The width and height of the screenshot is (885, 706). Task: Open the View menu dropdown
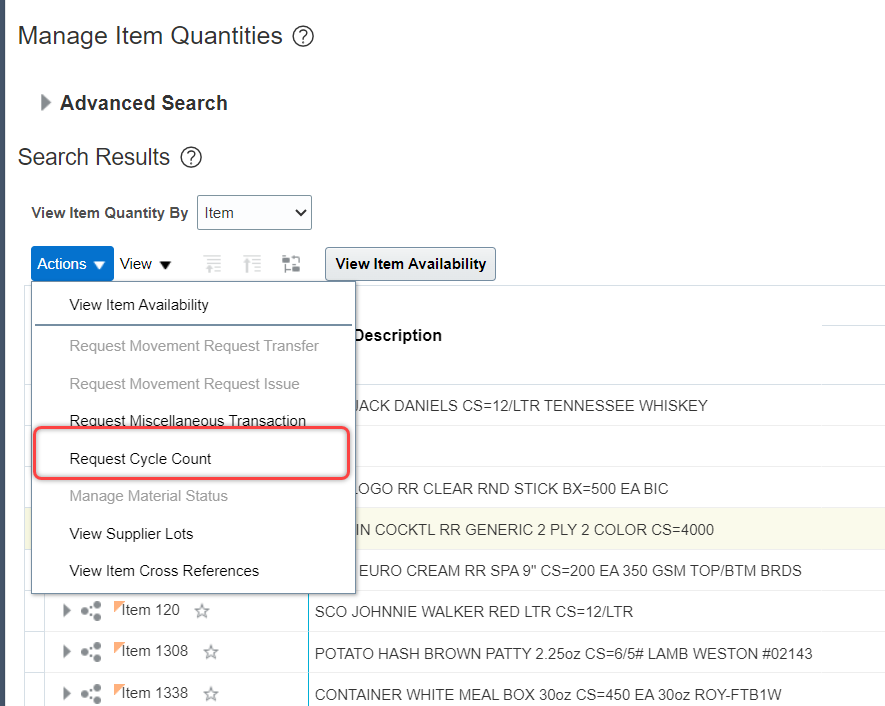144,263
